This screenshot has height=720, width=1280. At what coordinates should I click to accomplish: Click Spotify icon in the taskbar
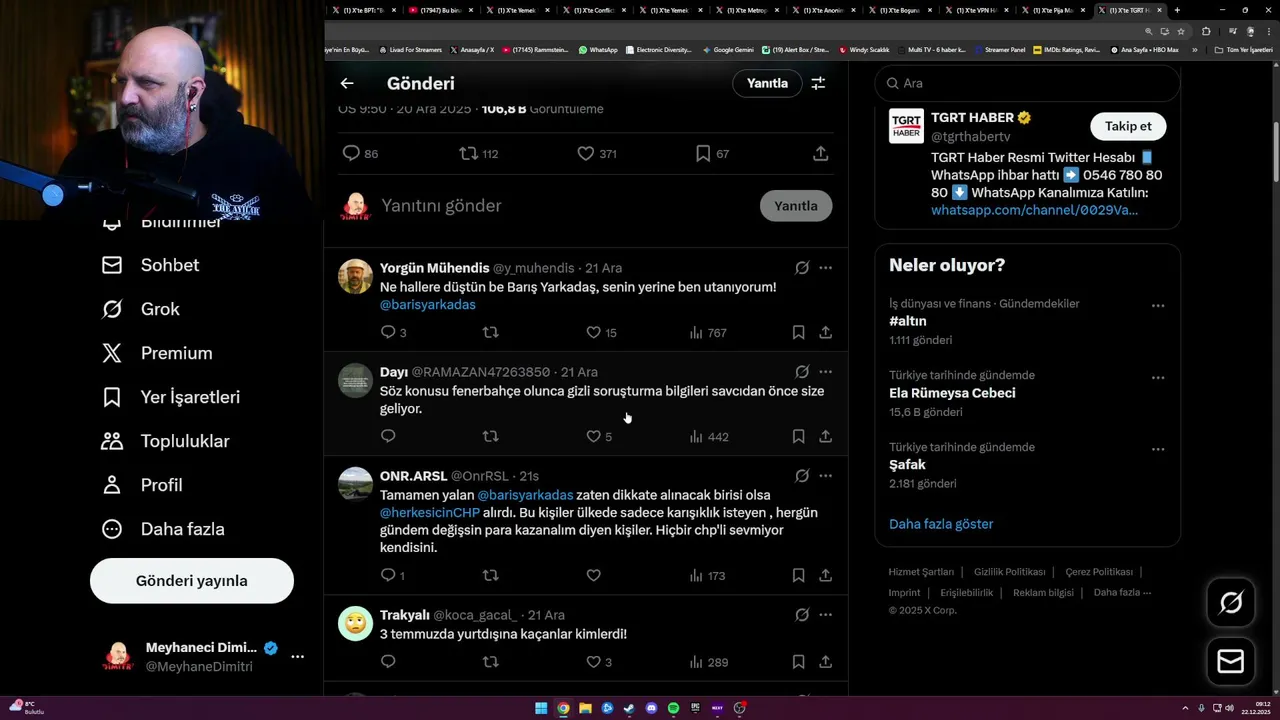[673, 708]
